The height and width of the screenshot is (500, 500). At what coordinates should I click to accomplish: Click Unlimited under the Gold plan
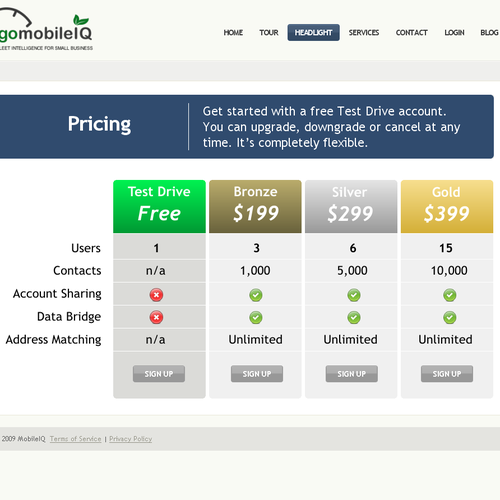(445, 340)
